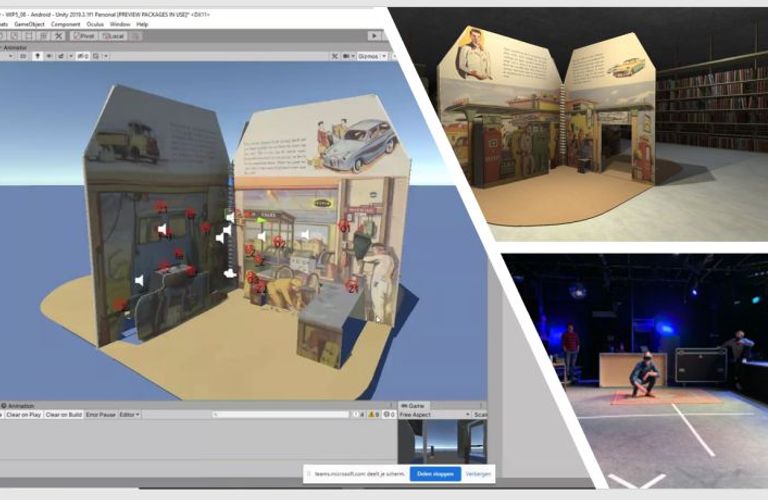
Task: Toggle Clear on Play in Console
Action: pyautogui.click(x=24, y=415)
